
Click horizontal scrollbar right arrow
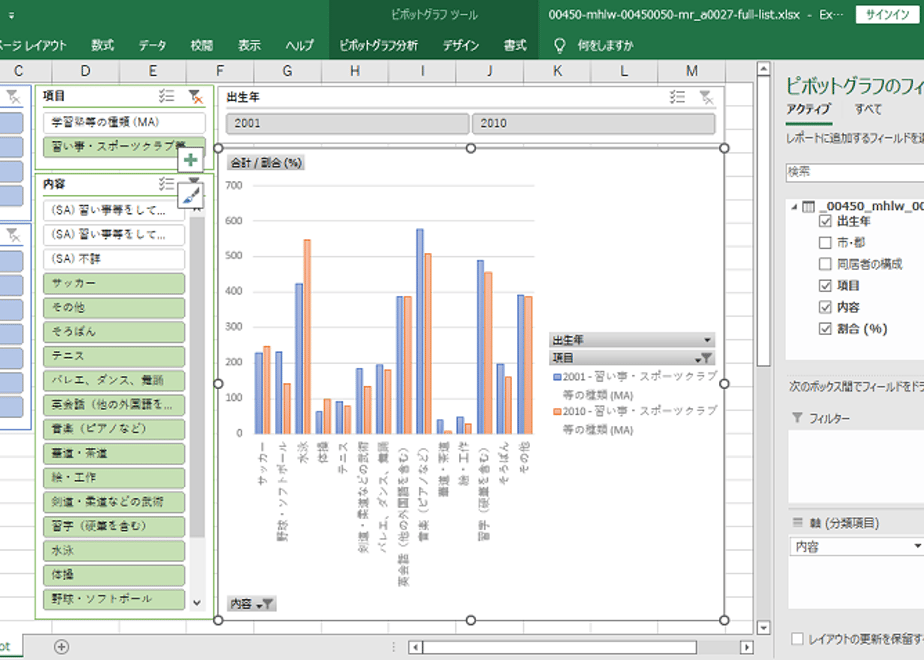coord(747,647)
